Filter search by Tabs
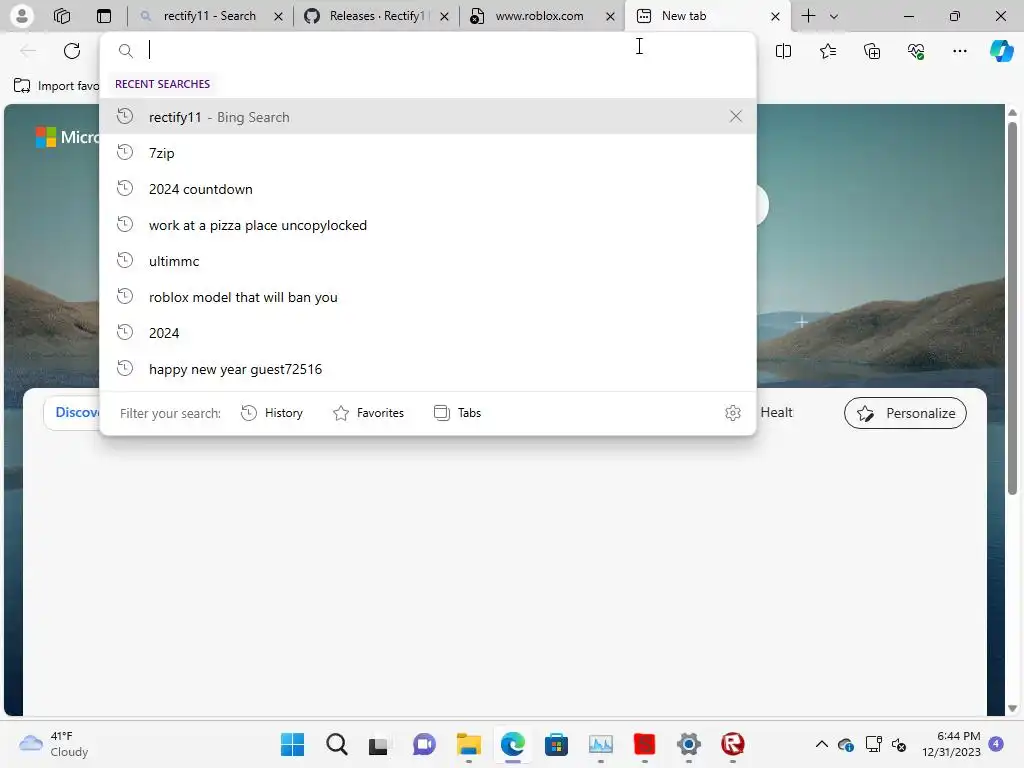The width and height of the screenshot is (1024, 768). coord(458,413)
